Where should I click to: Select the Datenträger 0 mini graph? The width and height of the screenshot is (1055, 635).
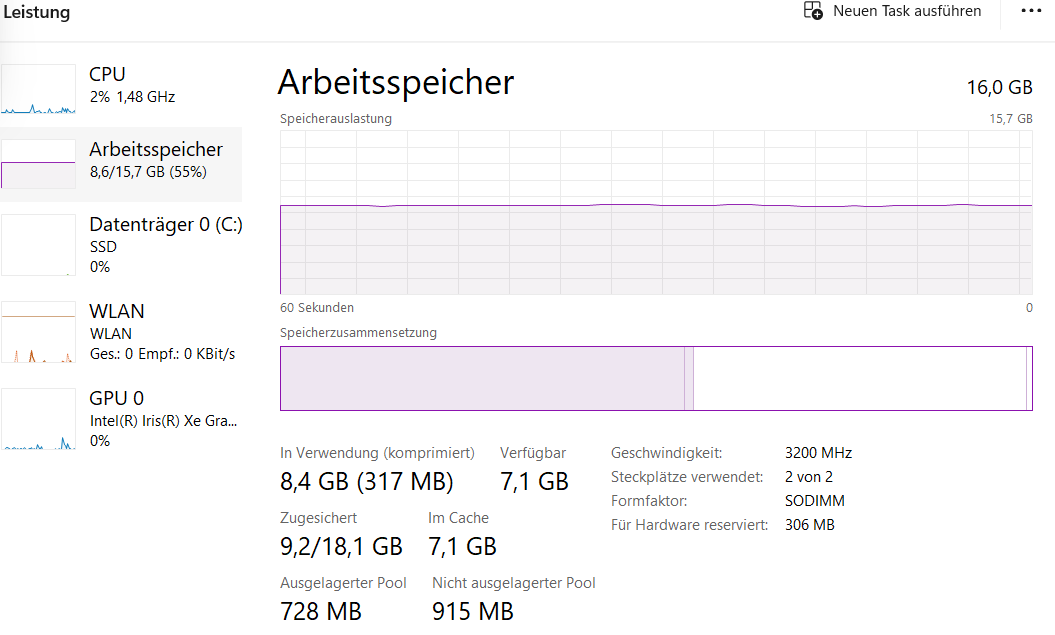point(38,244)
